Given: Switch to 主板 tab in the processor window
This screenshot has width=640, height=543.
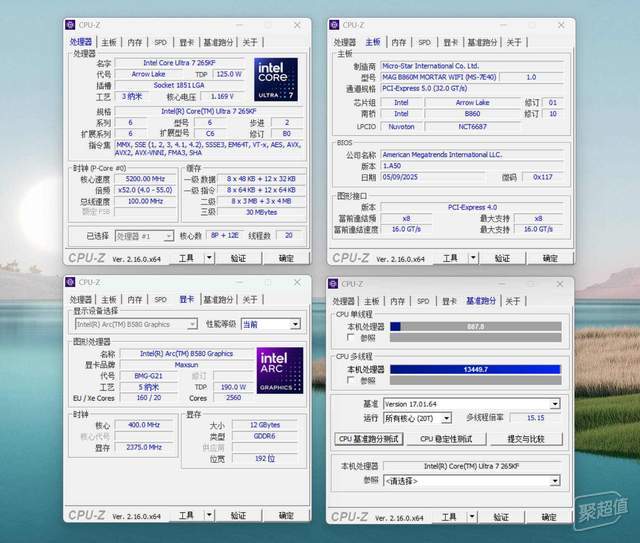Looking at the screenshot, I should click(109, 42).
